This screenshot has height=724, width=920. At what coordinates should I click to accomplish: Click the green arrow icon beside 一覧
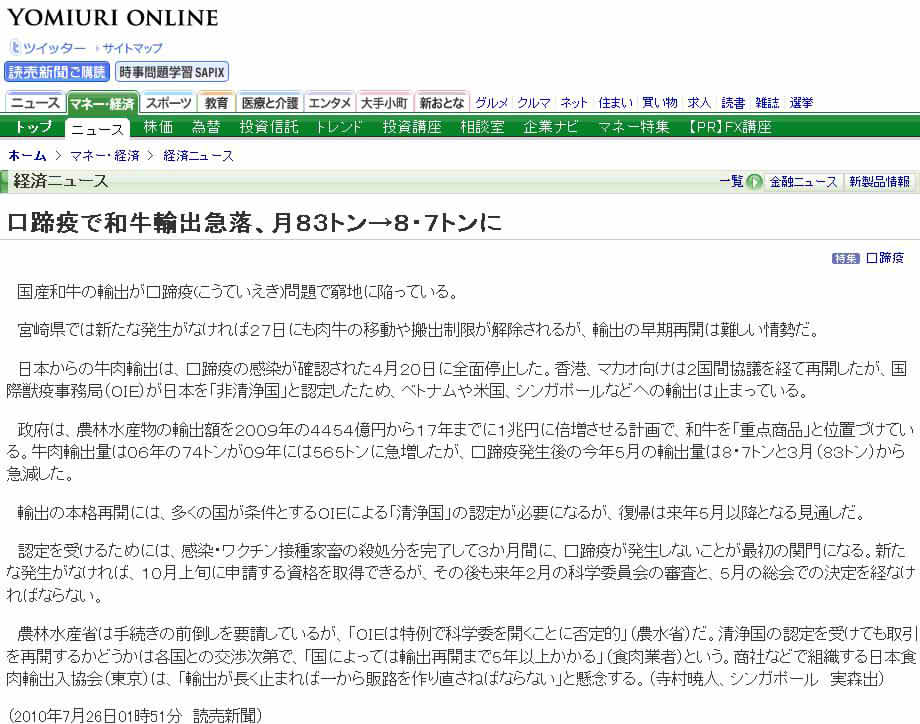point(754,181)
